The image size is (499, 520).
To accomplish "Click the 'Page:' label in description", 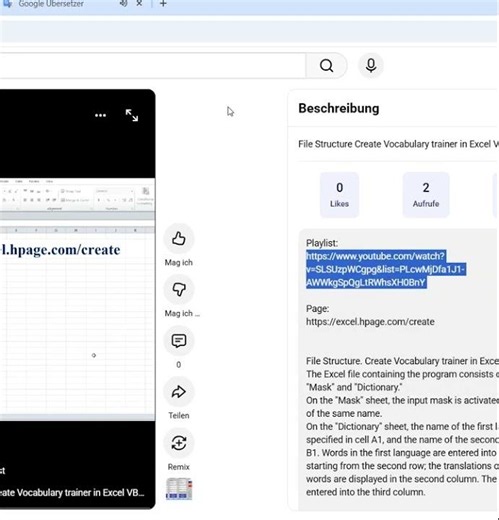I will pyautogui.click(x=317, y=309).
